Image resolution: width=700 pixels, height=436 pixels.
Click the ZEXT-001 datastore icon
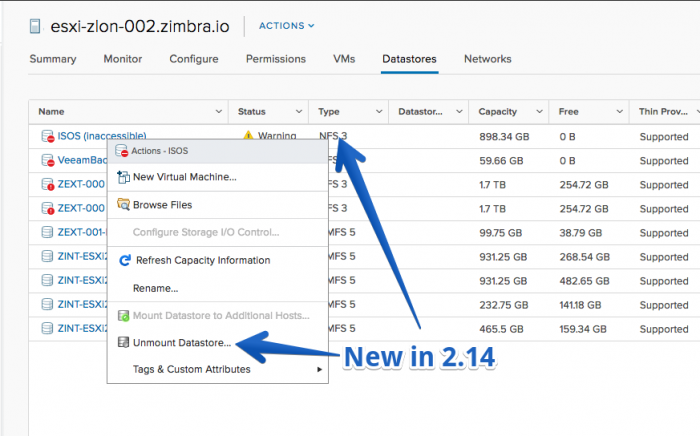(47, 232)
